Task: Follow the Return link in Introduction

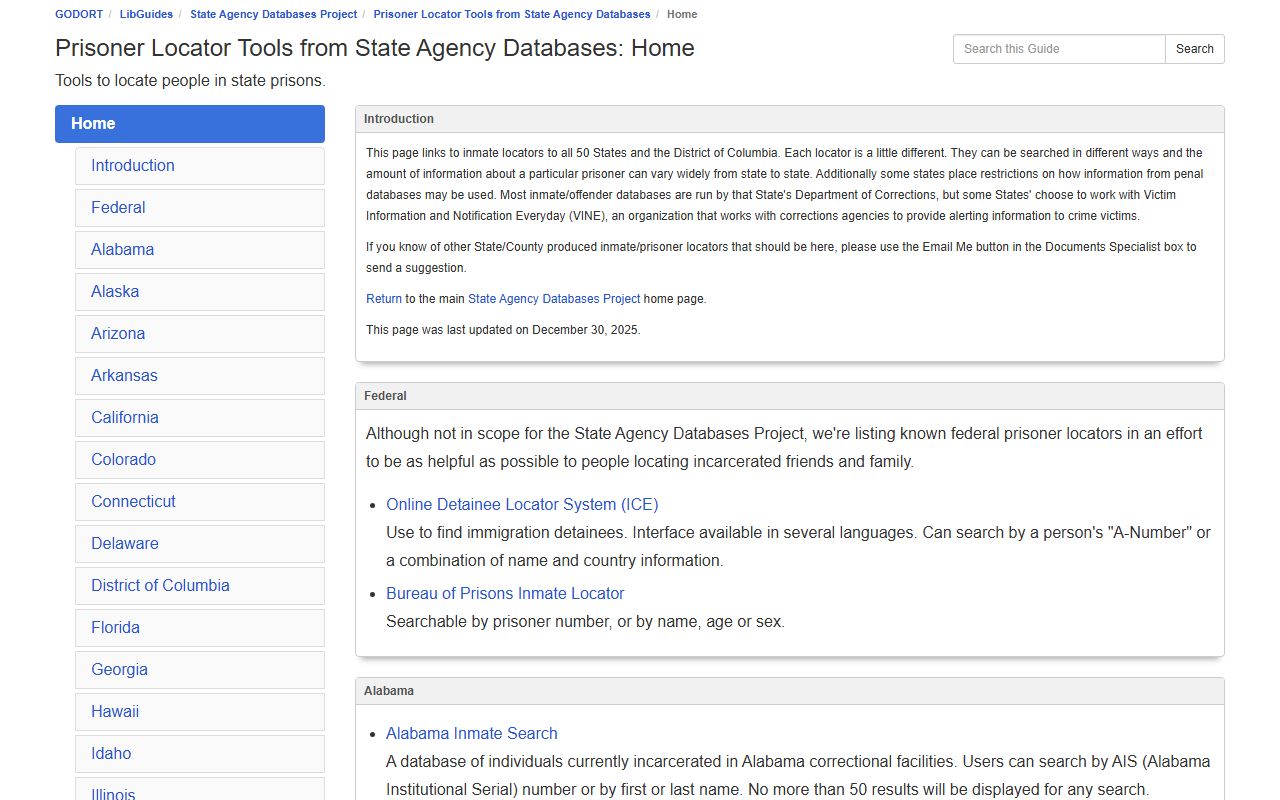Action: point(384,299)
